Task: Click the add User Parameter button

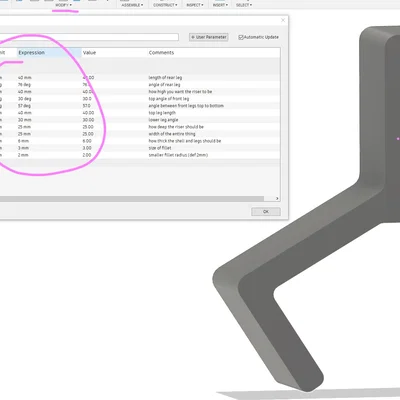Action: tap(209, 37)
